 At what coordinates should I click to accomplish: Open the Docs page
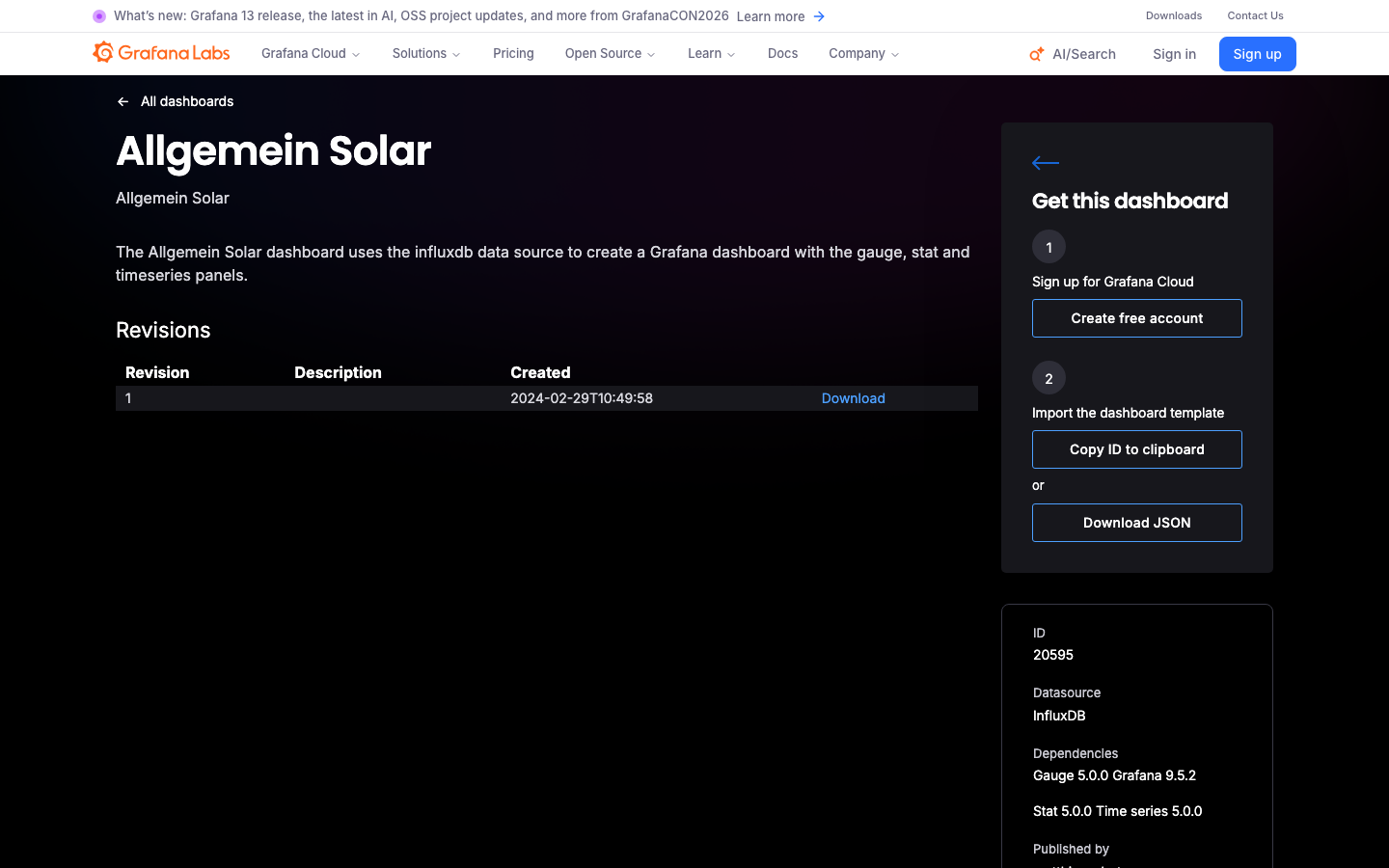(x=782, y=54)
